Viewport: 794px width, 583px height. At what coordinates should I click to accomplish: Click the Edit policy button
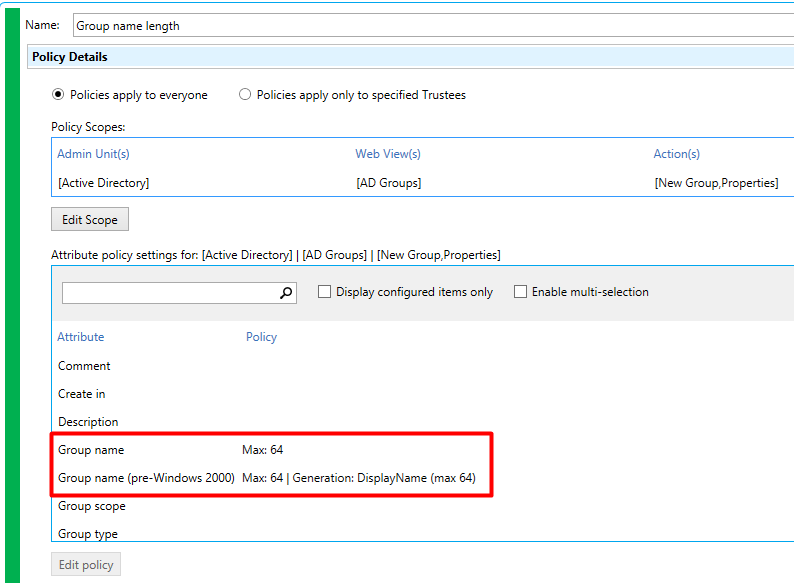point(86,564)
